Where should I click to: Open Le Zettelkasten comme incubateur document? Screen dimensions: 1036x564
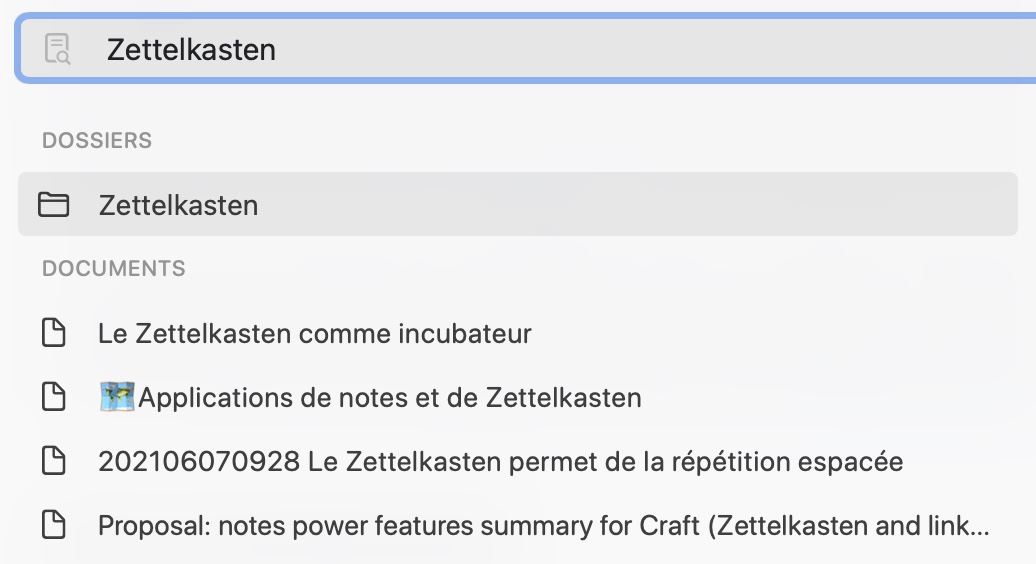pos(314,334)
